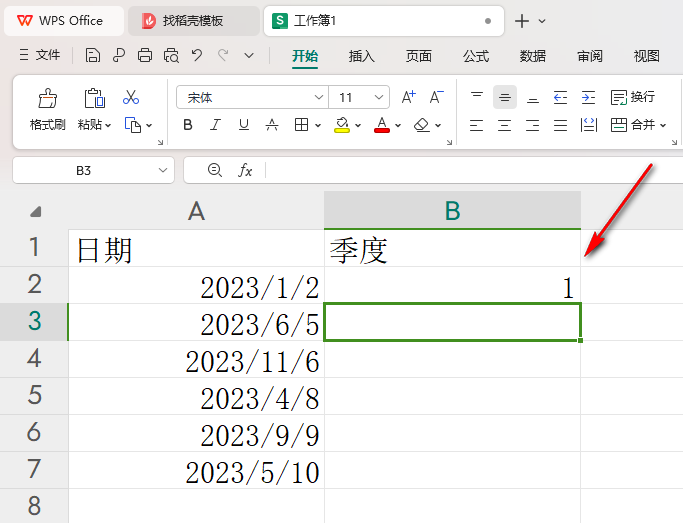
Task: Click into the formula bar input
Action: (x=474, y=170)
